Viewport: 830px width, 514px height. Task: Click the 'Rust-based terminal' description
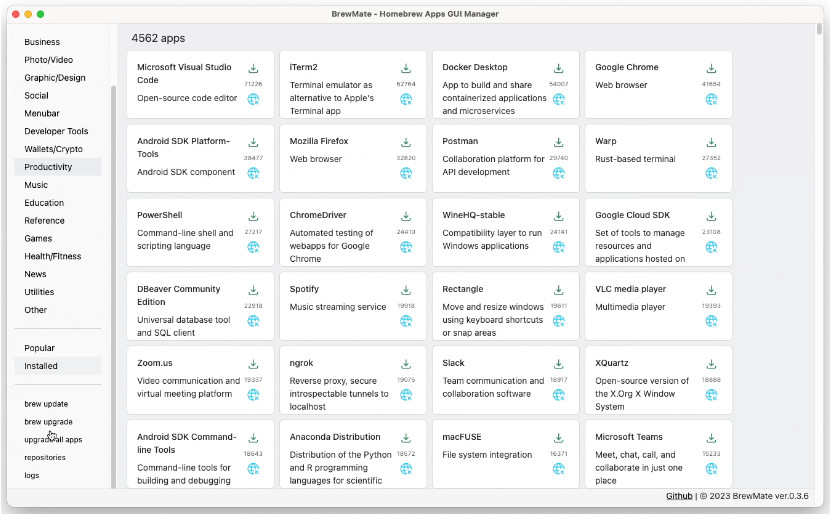point(635,159)
